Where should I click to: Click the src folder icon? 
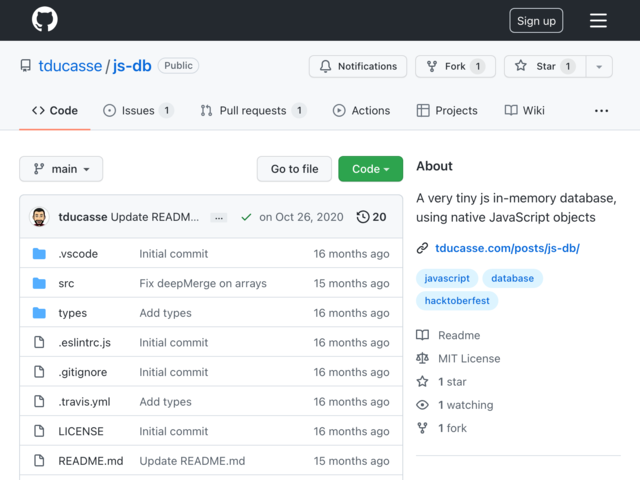[x=39, y=283]
